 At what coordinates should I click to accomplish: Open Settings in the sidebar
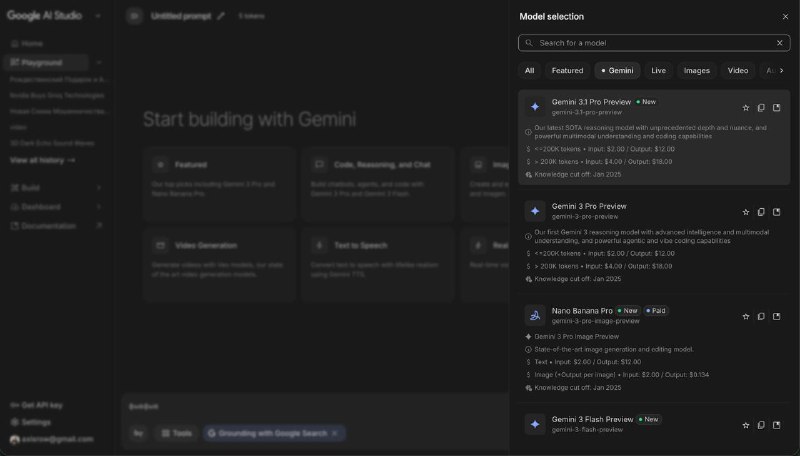point(31,422)
